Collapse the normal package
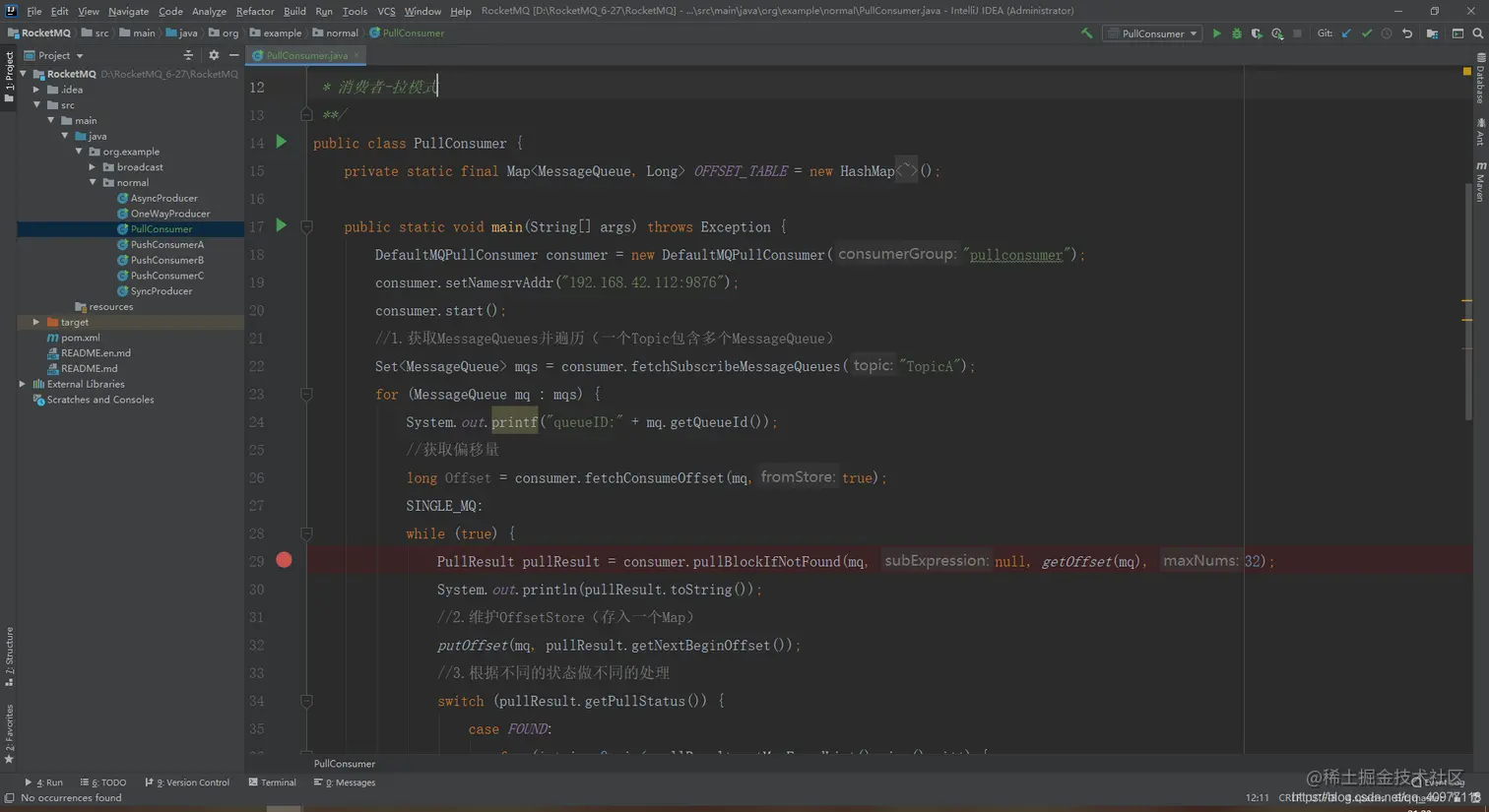This screenshot has width=1489, height=812. pos(93,182)
